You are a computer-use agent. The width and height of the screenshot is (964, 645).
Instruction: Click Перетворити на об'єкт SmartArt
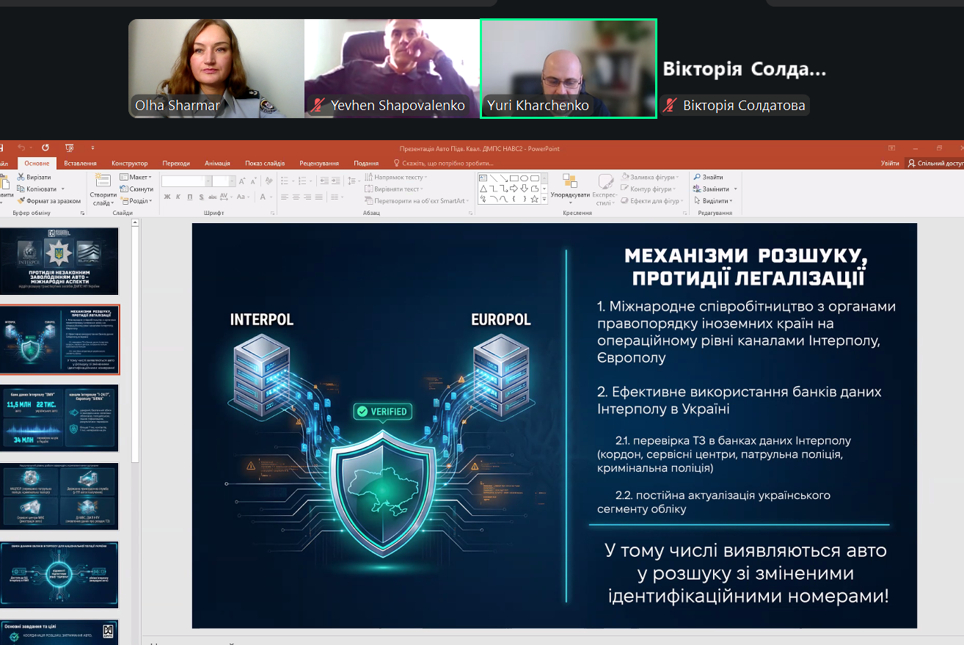(x=417, y=200)
